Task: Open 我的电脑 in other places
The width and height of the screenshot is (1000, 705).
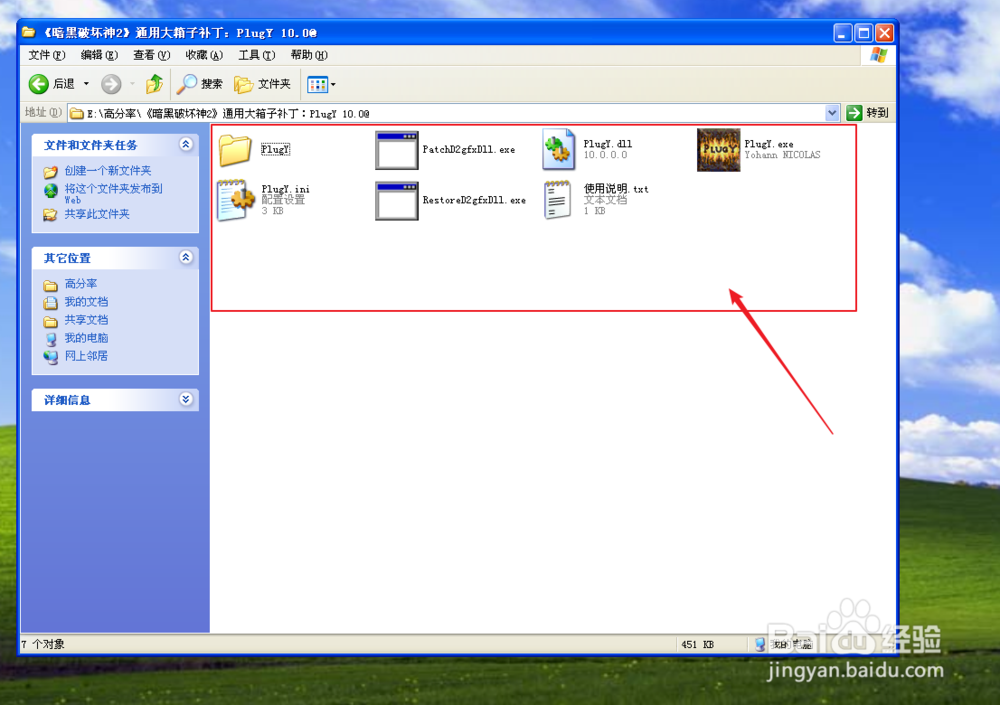Action: coord(86,338)
